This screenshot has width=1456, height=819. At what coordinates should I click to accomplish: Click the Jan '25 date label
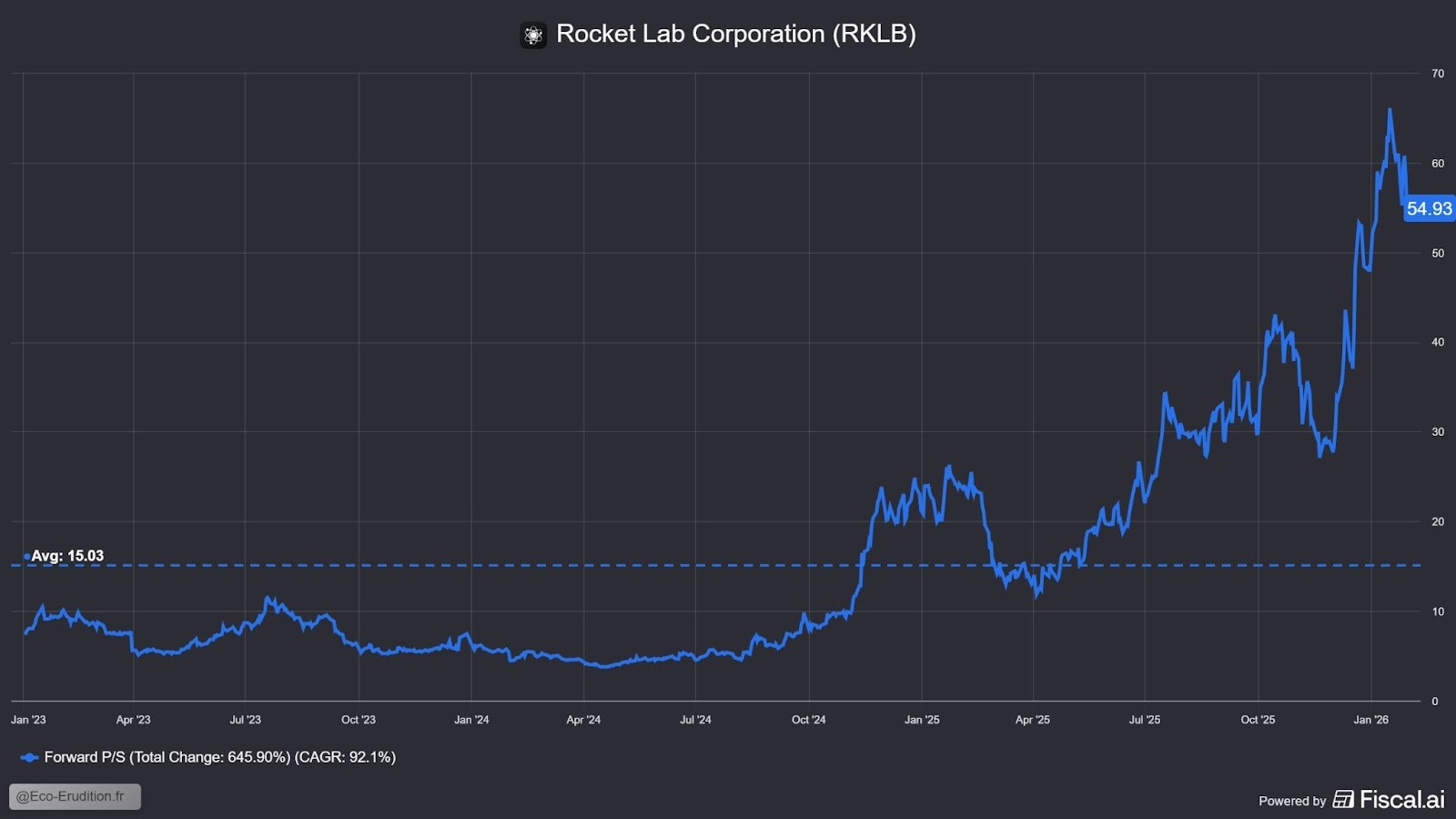922,720
